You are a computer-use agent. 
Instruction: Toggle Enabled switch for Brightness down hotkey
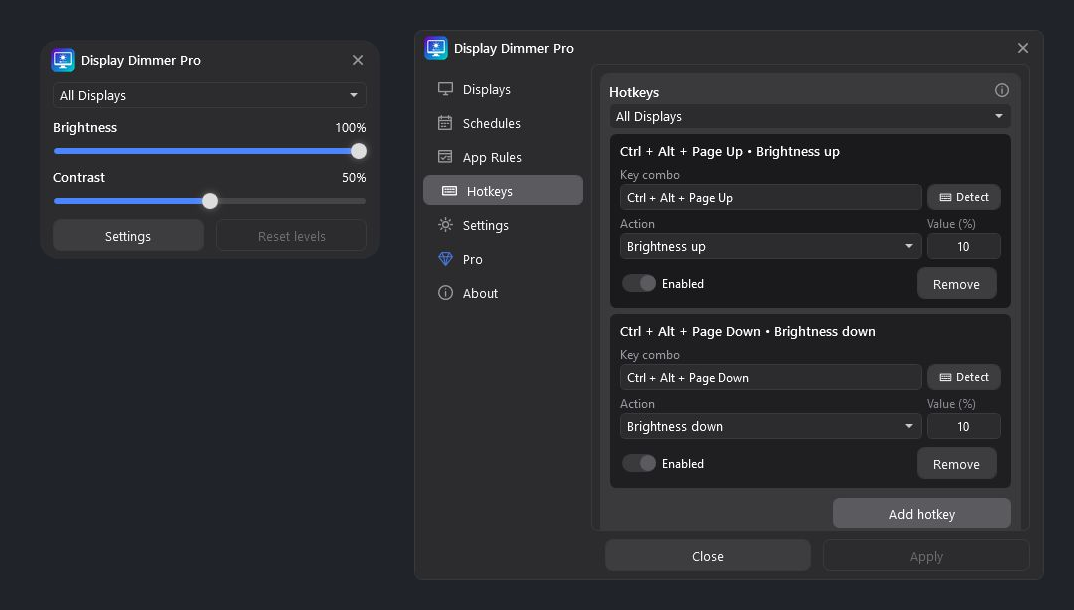pos(639,463)
